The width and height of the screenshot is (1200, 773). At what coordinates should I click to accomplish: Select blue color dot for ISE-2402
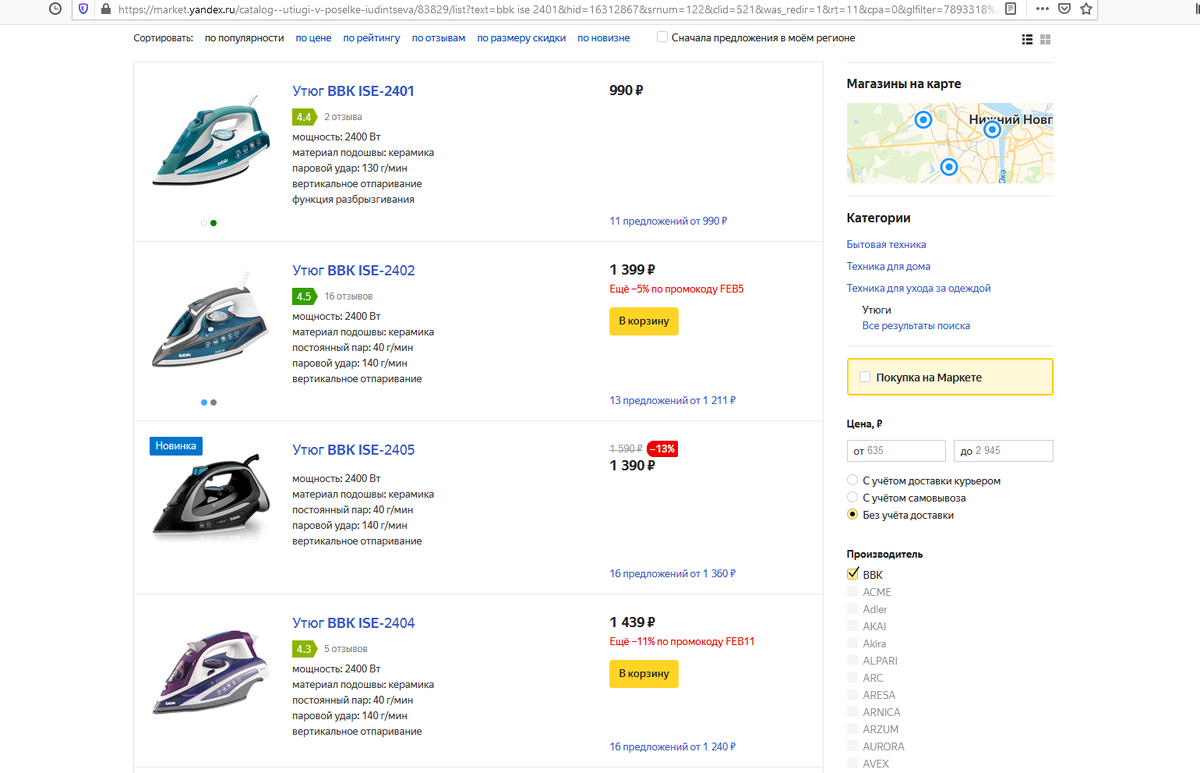pyautogui.click(x=204, y=402)
